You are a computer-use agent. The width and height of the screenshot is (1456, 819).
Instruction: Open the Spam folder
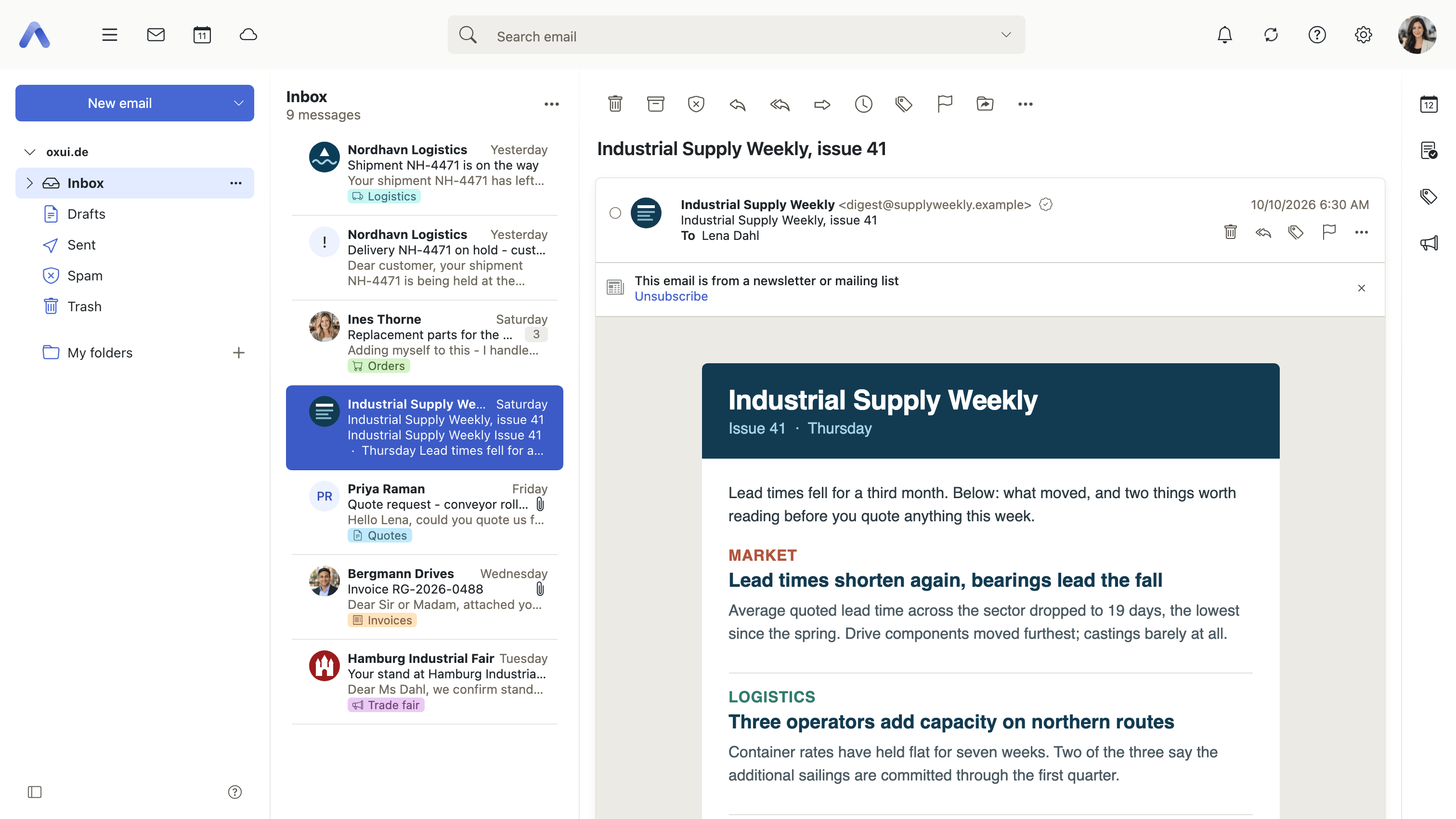pos(134,276)
